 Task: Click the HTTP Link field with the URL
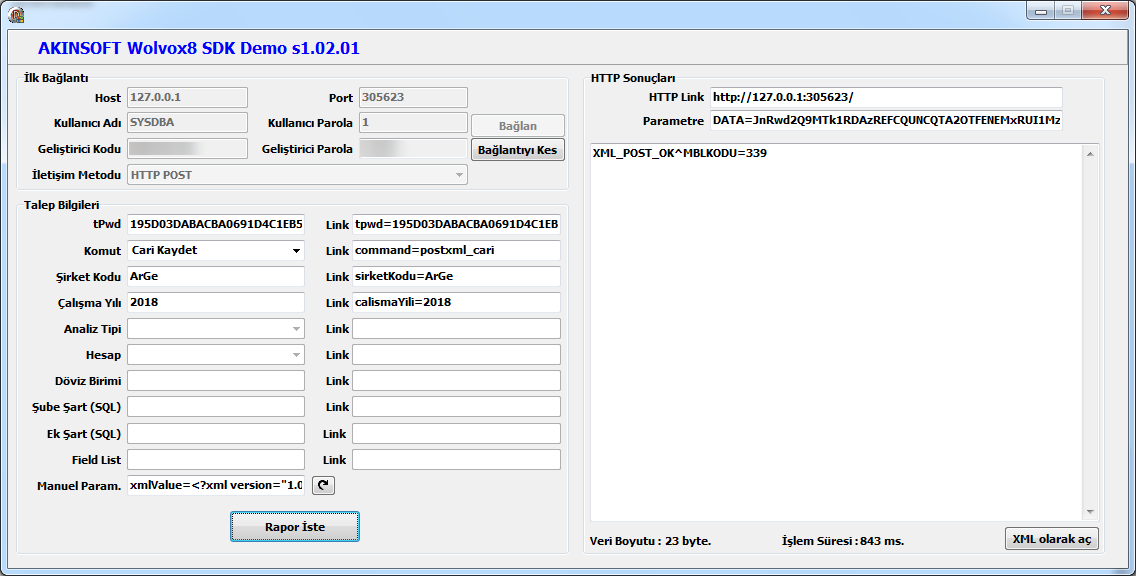[886, 97]
